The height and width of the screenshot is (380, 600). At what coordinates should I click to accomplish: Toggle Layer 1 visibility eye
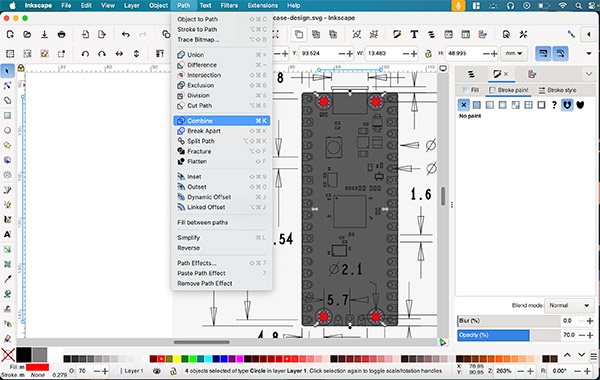[157, 371]
